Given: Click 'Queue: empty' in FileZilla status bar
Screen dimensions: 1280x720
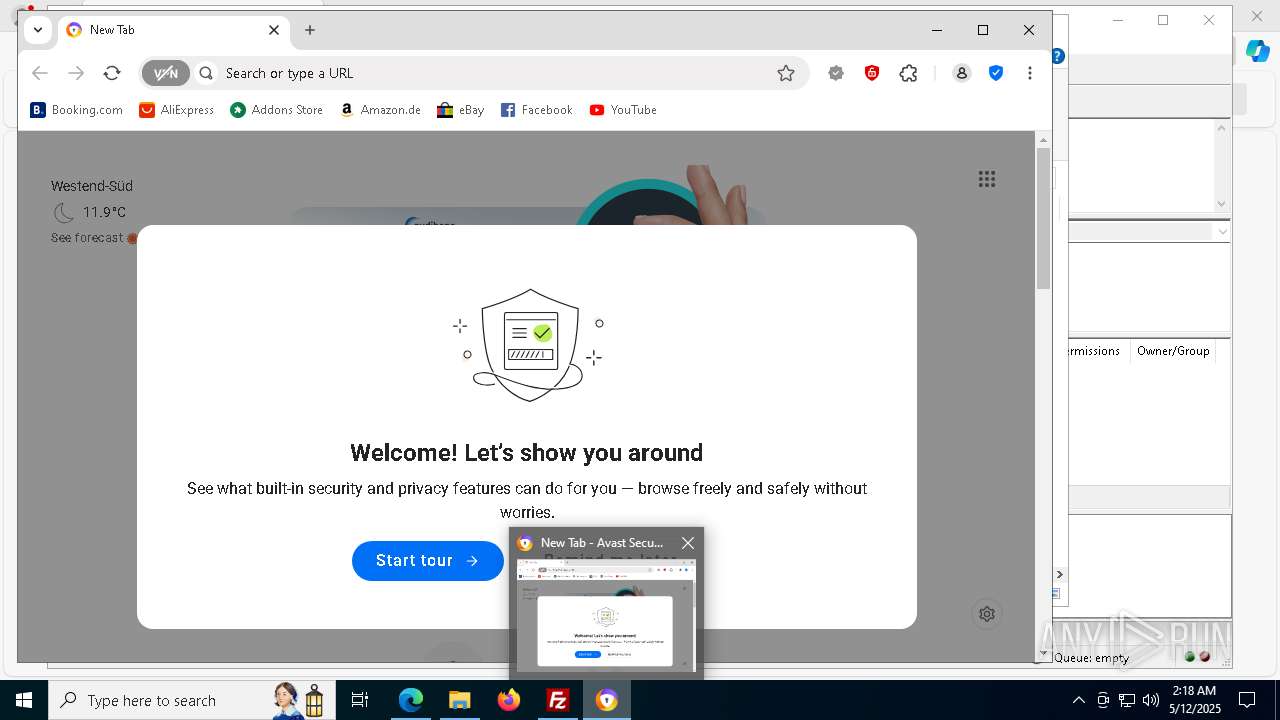Looking at the screenshot, I should (x=1091, y=658).
